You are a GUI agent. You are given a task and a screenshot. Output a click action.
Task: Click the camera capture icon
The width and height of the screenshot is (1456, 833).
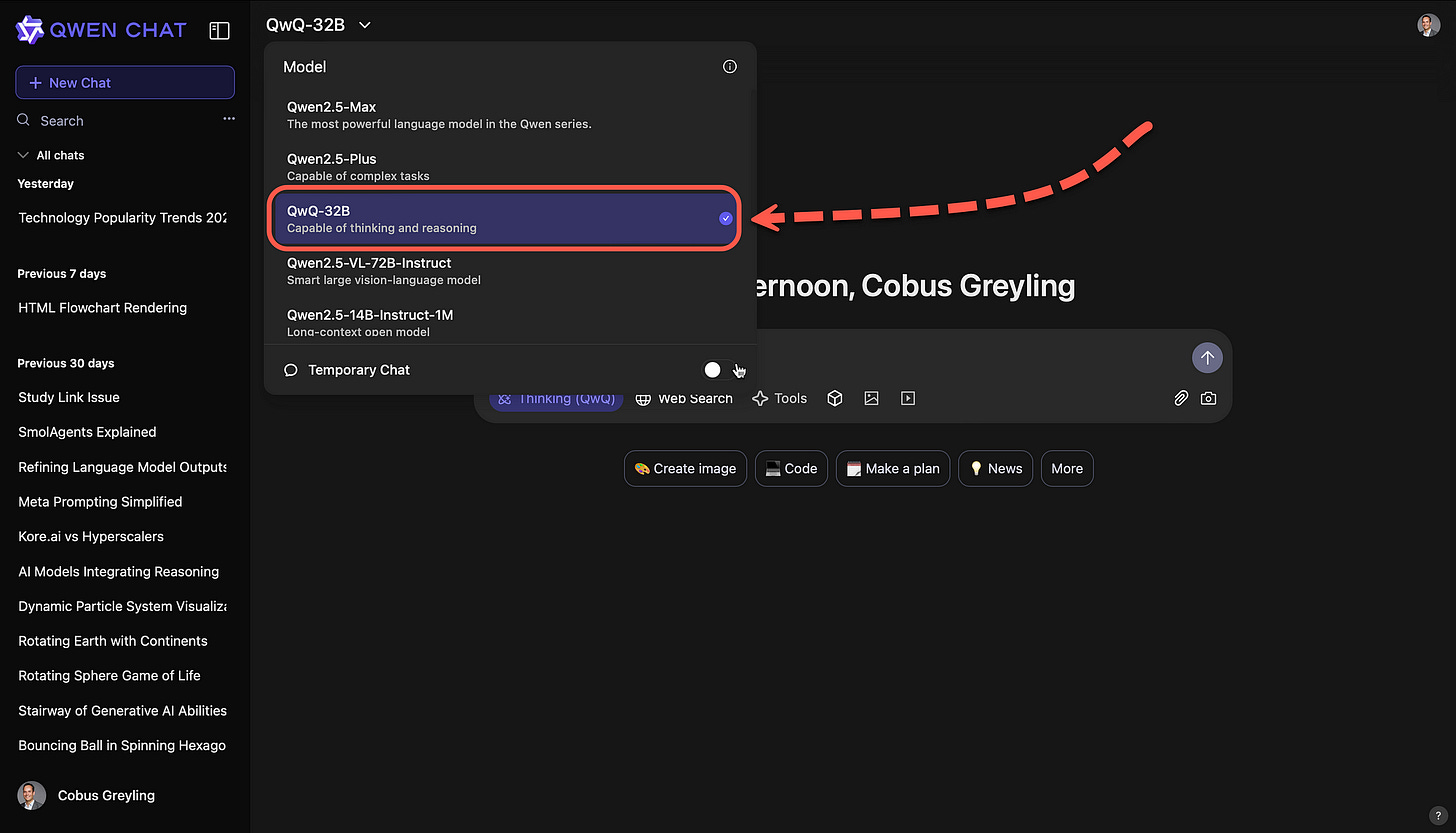[1208, 398]
